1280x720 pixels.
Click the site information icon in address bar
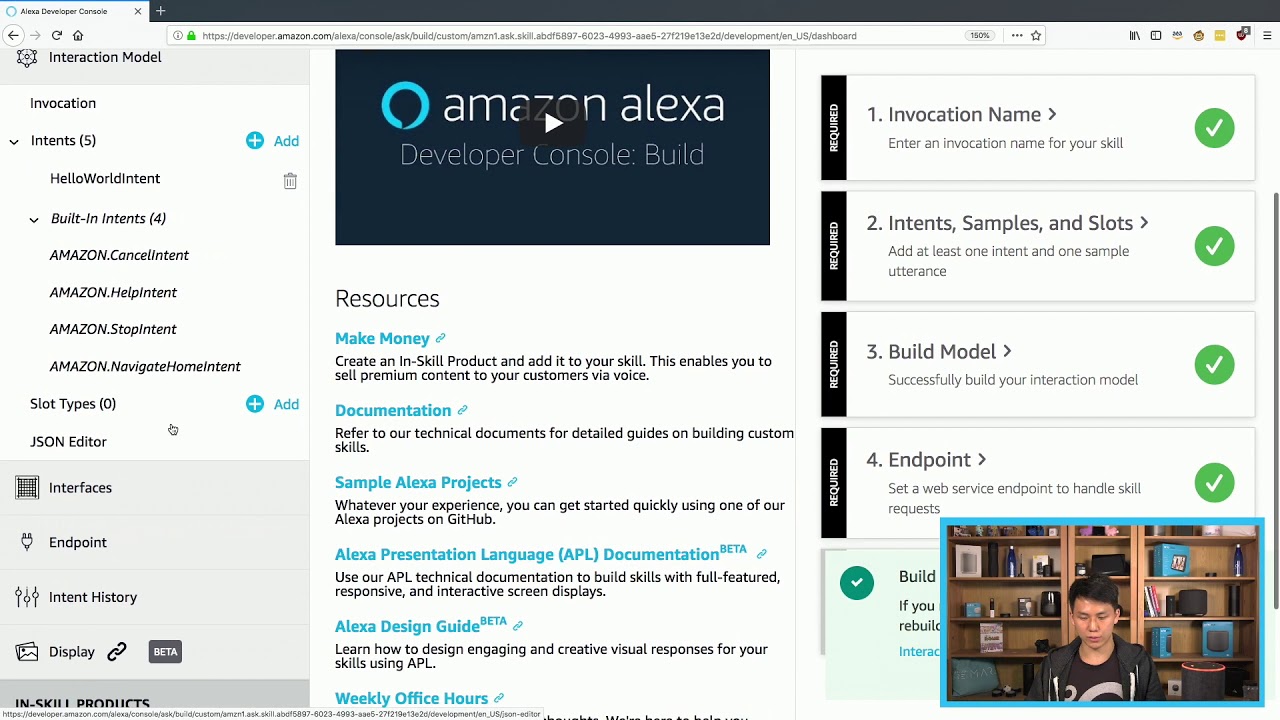(x=178, y=35)
